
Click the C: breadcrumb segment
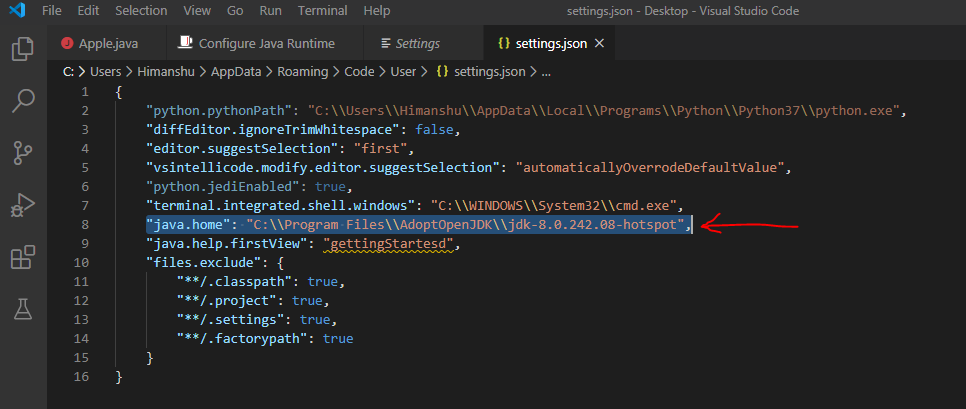tap(68, 71)
